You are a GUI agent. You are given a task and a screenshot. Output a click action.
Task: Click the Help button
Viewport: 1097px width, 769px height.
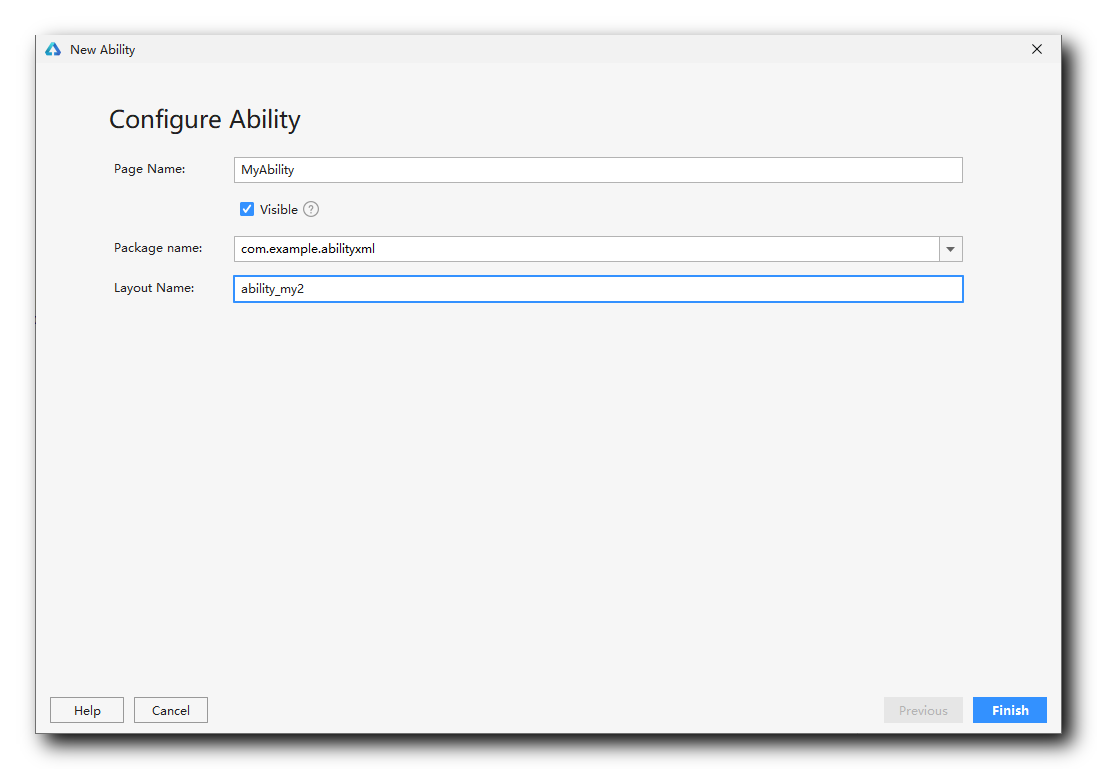coord(87,710)
